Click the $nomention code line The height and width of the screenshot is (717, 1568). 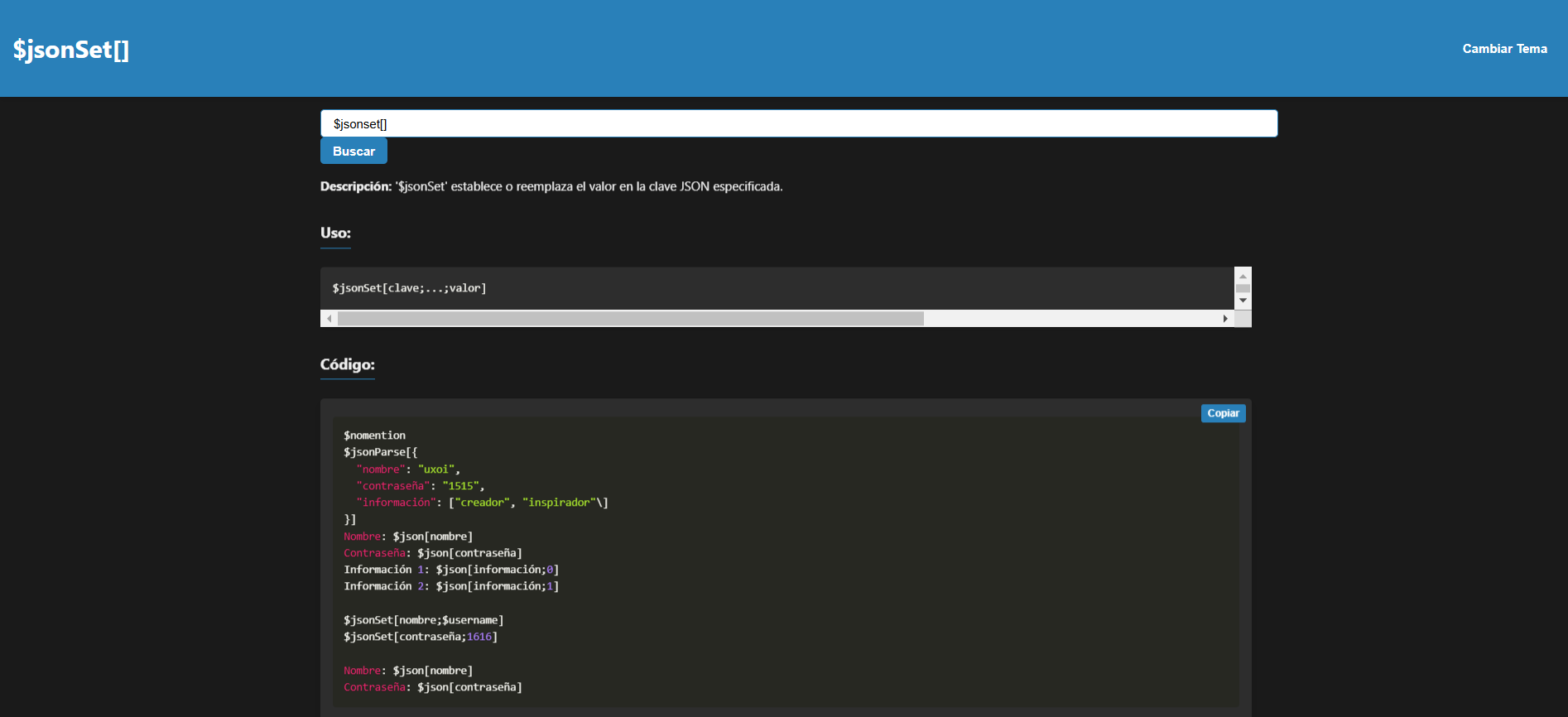point(374,435)
